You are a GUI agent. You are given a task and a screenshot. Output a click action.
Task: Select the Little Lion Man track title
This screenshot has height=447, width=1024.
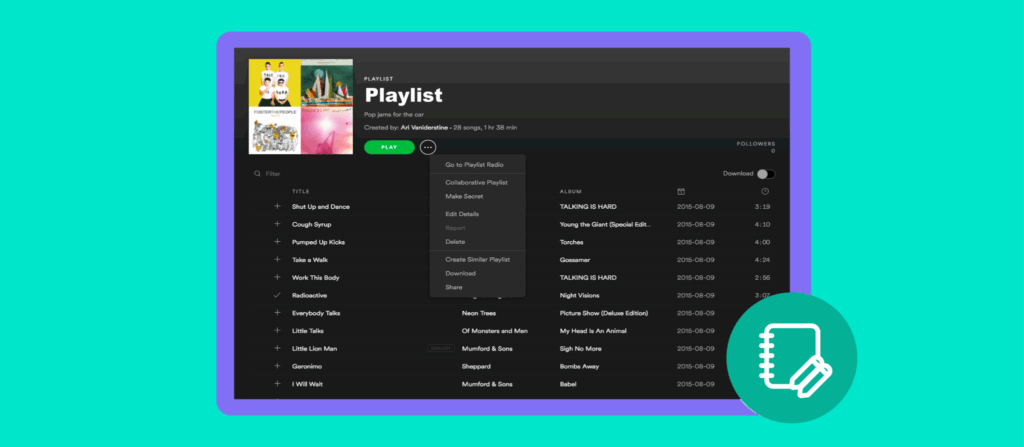tap(314, 348)
